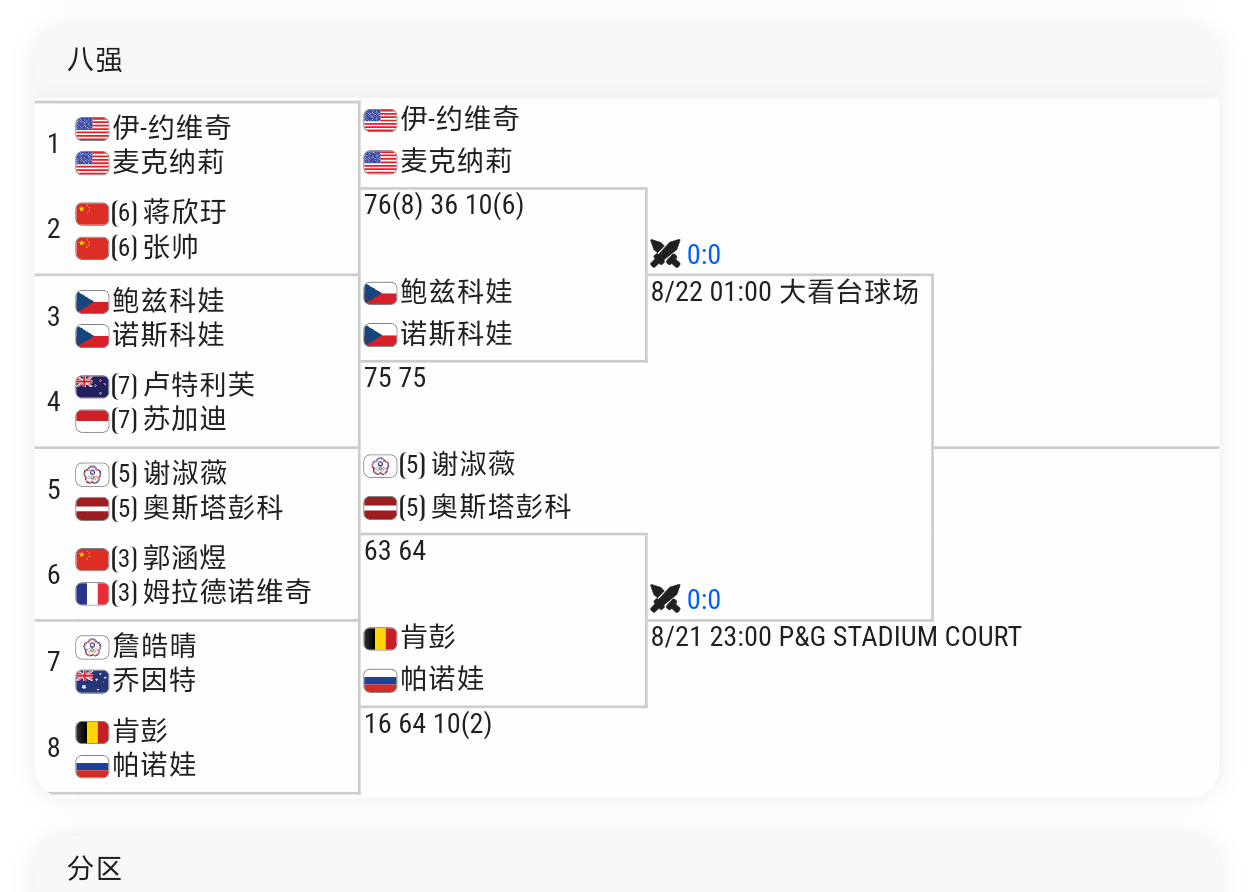This screenshot has width=1257, height=892.
Task: Click the 八强 section header
Action: pyautogui.click(x=95, y=60)
